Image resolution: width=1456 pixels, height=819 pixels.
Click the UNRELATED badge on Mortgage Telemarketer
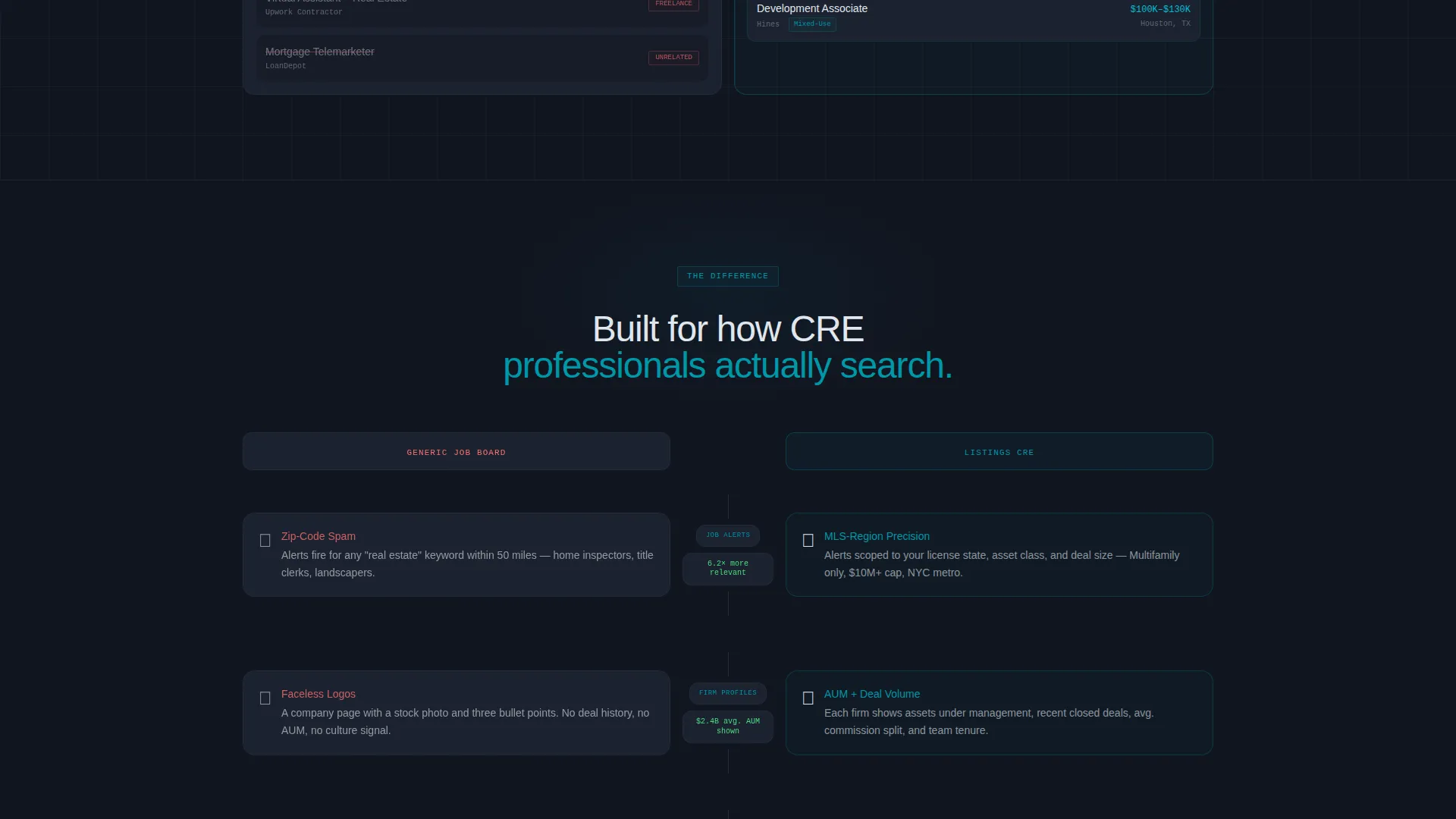(673, 58)
